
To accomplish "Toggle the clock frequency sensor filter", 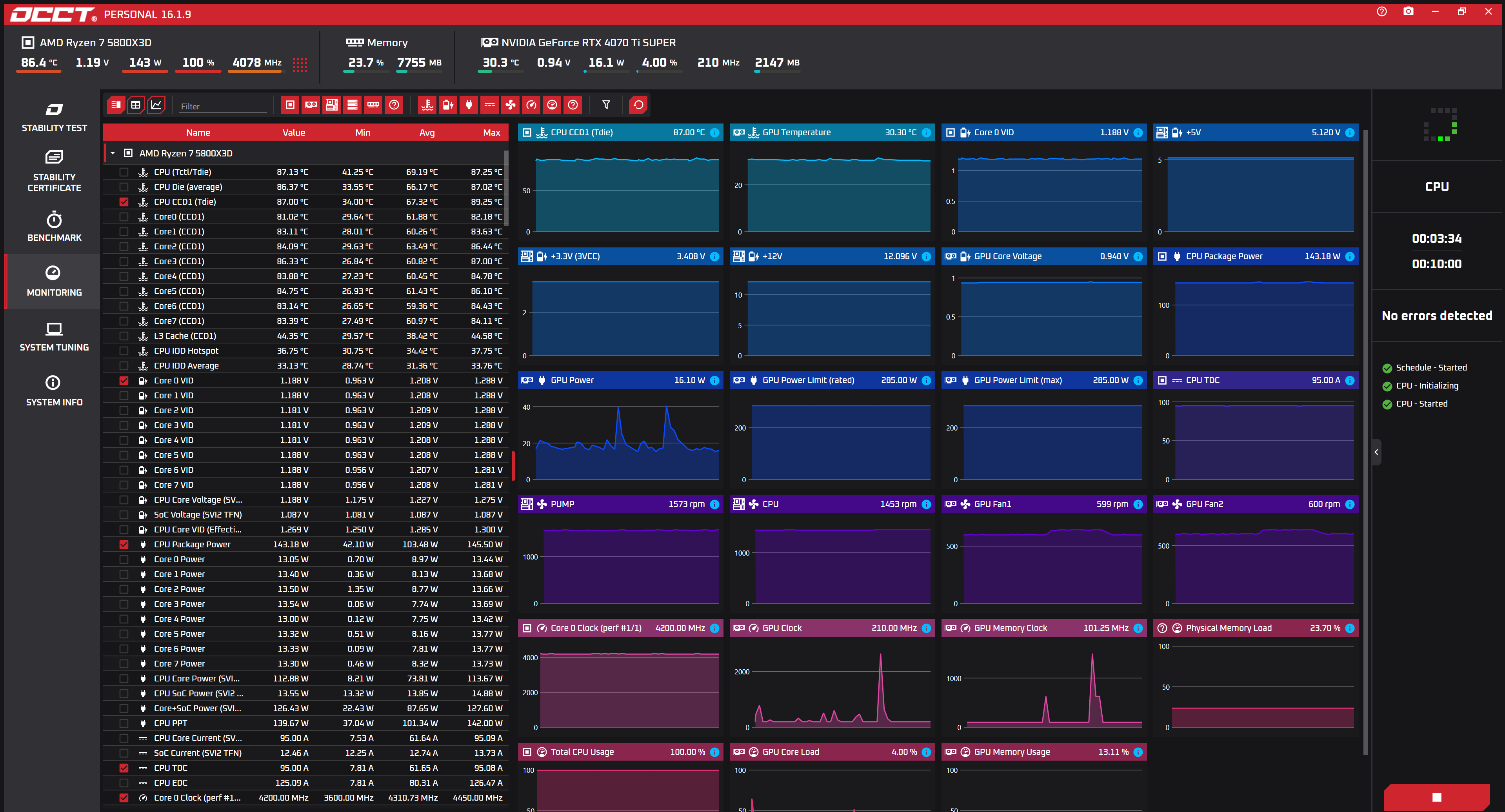I will point(531,105).
